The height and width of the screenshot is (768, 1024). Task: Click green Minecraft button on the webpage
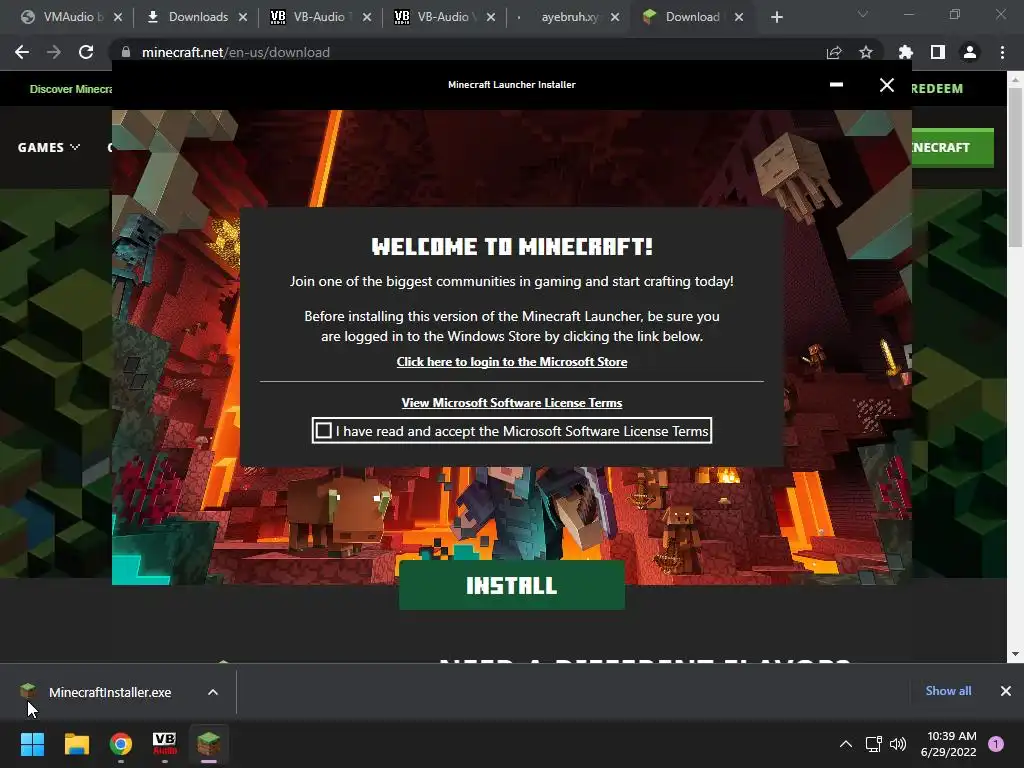pyautogui.click(x=952, y=148)
